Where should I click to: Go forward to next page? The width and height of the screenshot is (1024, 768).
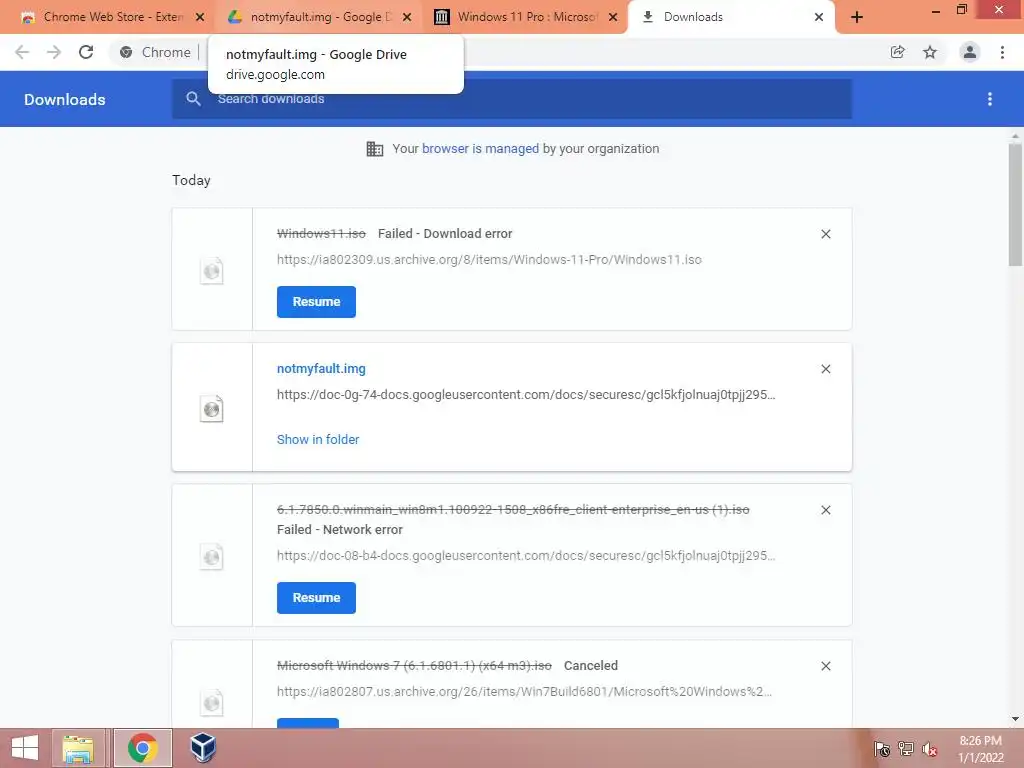pos(54,52)
